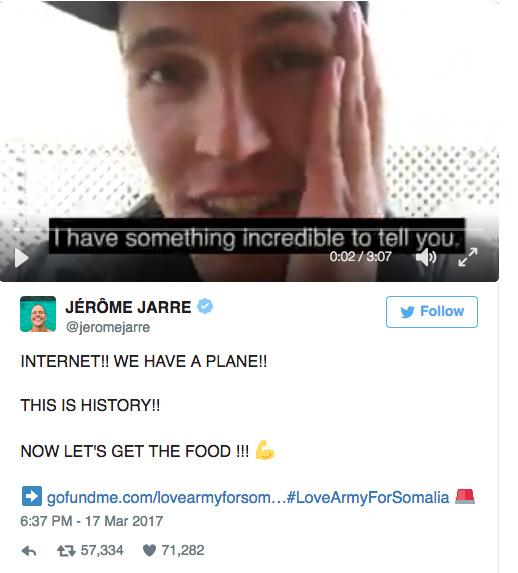Image resolution: width=518 pixels, height=573 pixels.
Task: Retweet using the retweet icon
Action: coord(66,551)
